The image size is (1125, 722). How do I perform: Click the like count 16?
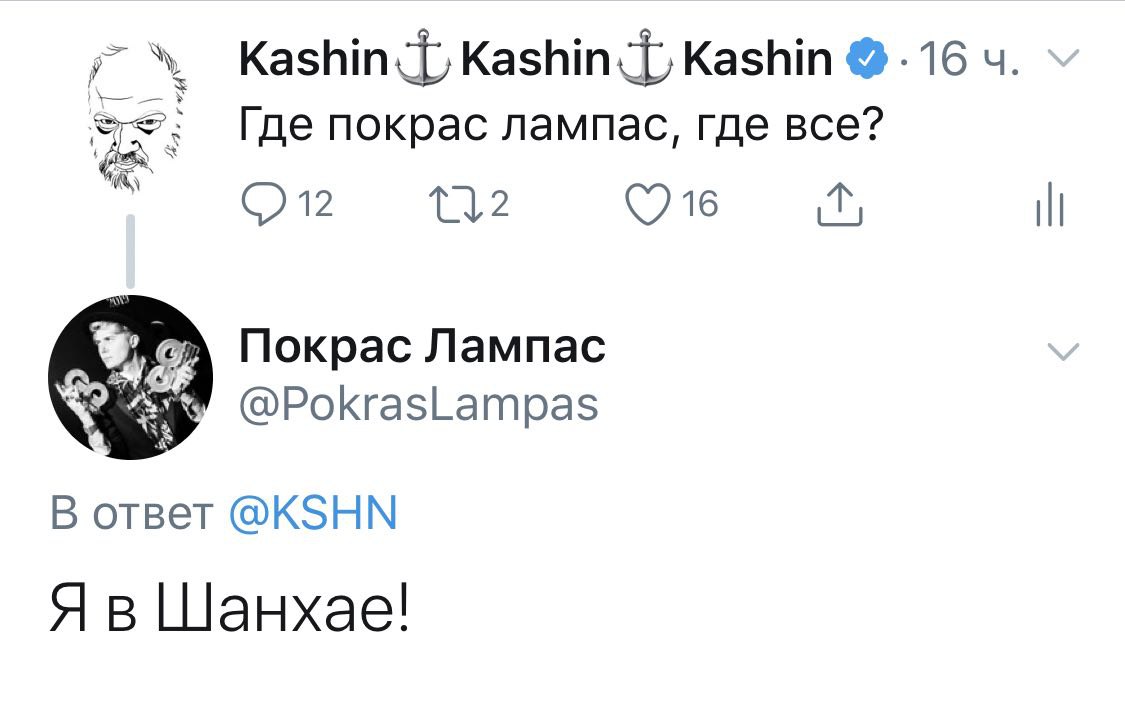(700, 205)
